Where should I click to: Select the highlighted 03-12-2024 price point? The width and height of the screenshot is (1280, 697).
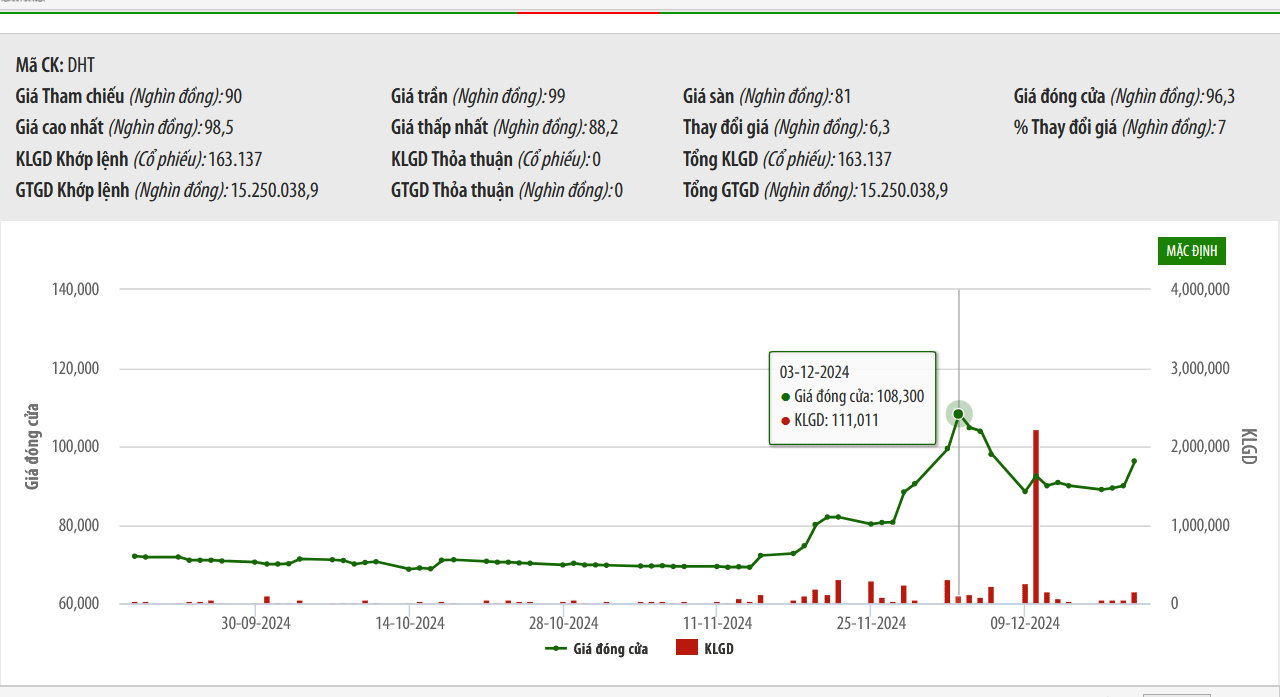(958, 414)
